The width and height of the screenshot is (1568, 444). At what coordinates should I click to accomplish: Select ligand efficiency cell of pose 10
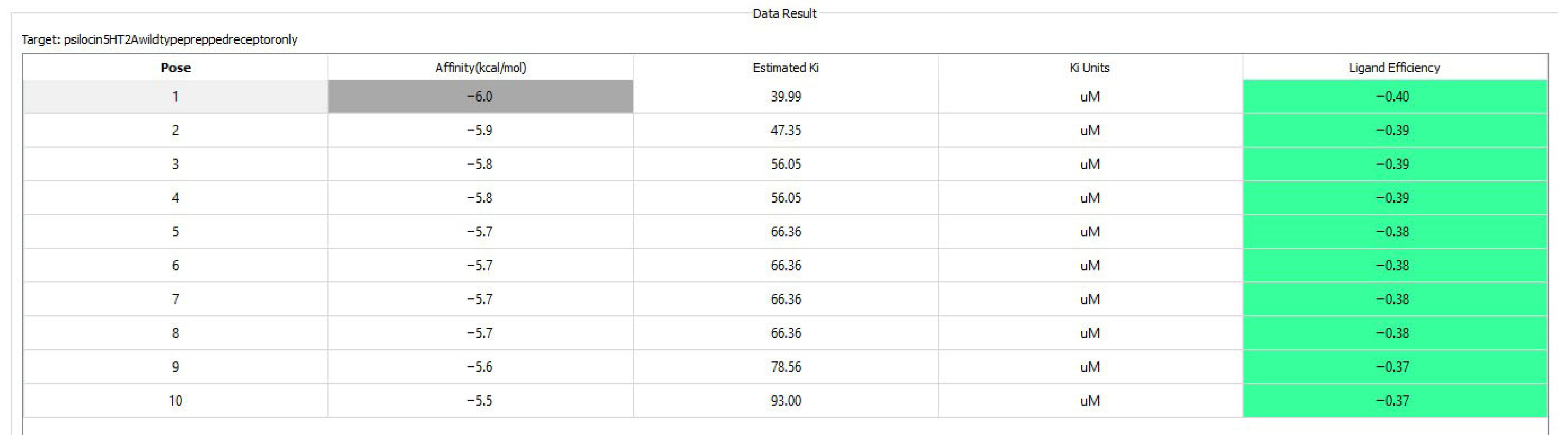tap(1395, 401)
